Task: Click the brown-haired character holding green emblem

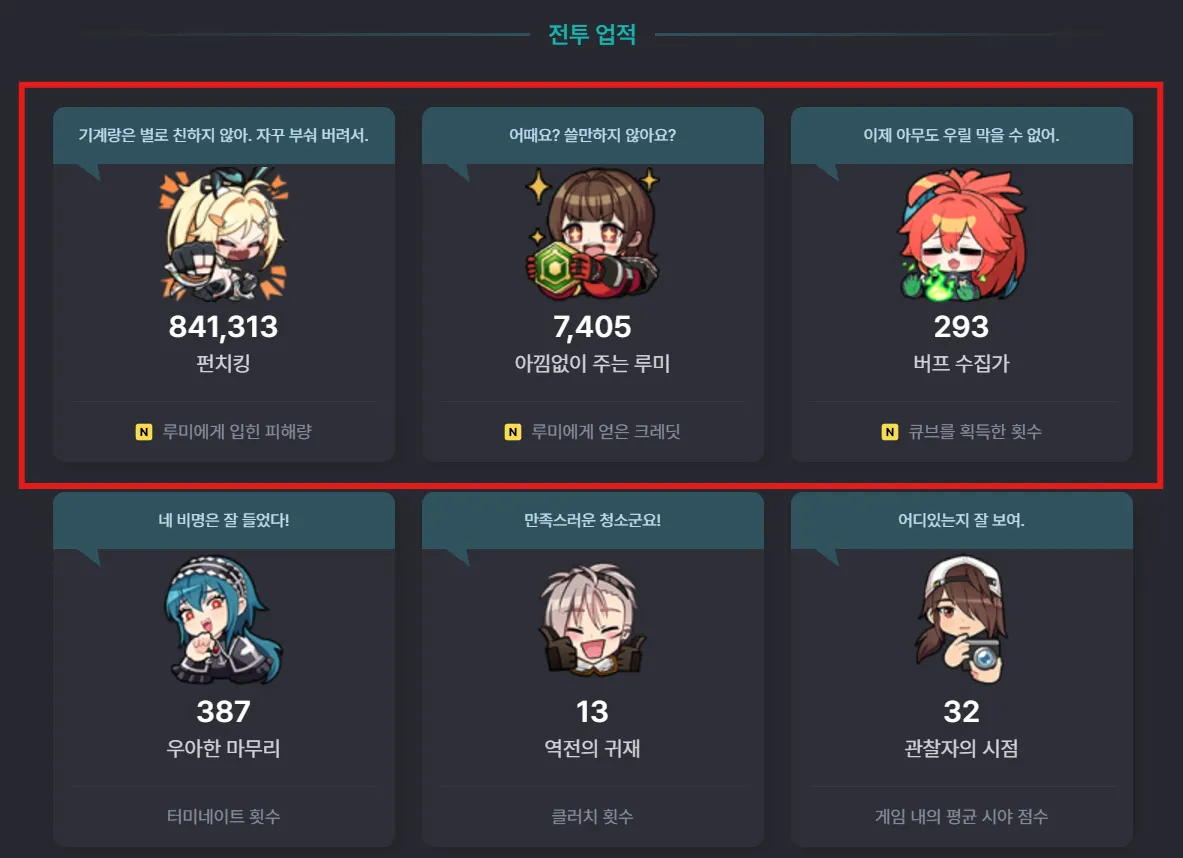Action: 592,233
